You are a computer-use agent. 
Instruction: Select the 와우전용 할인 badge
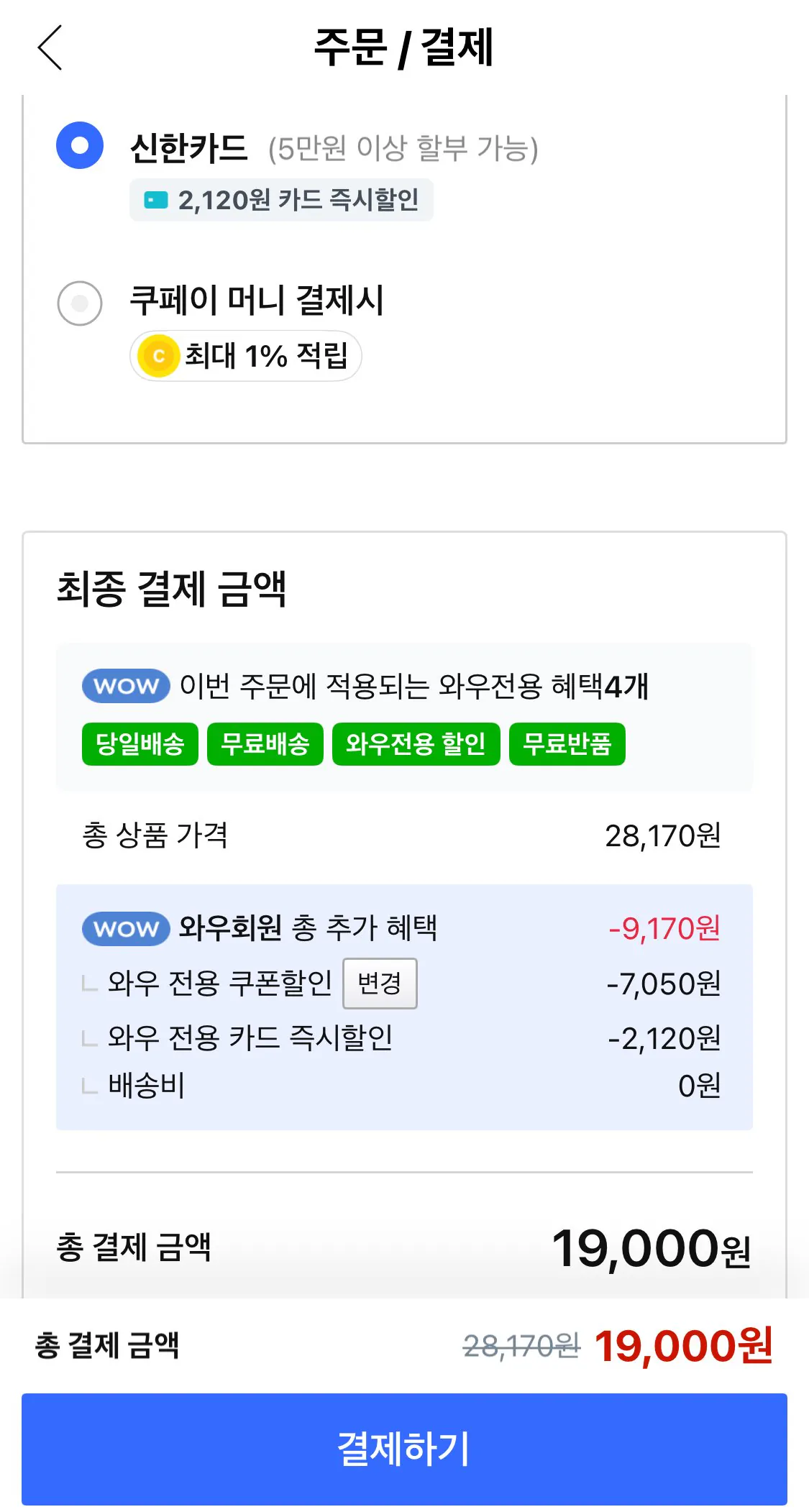coord(415,744)
